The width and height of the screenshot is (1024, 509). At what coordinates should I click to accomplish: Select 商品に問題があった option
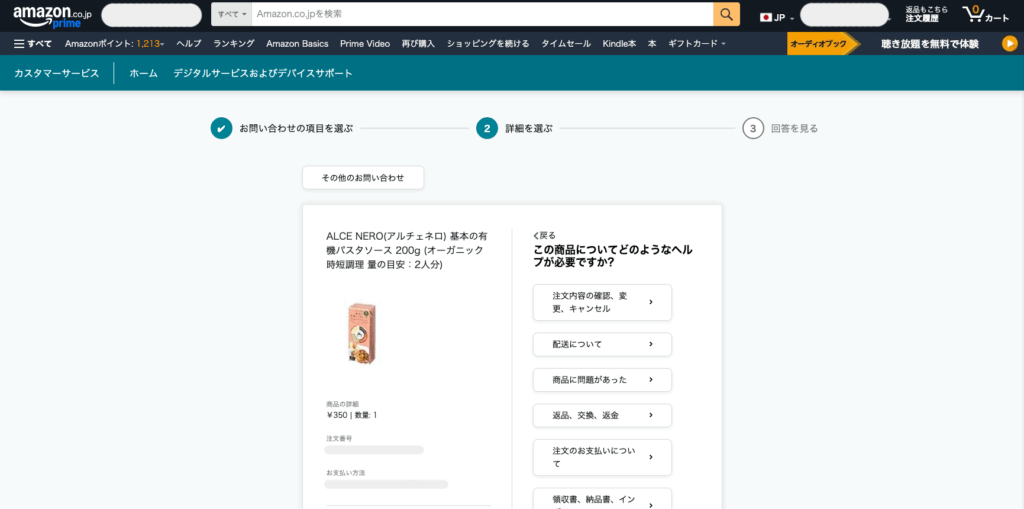(602, 380)
